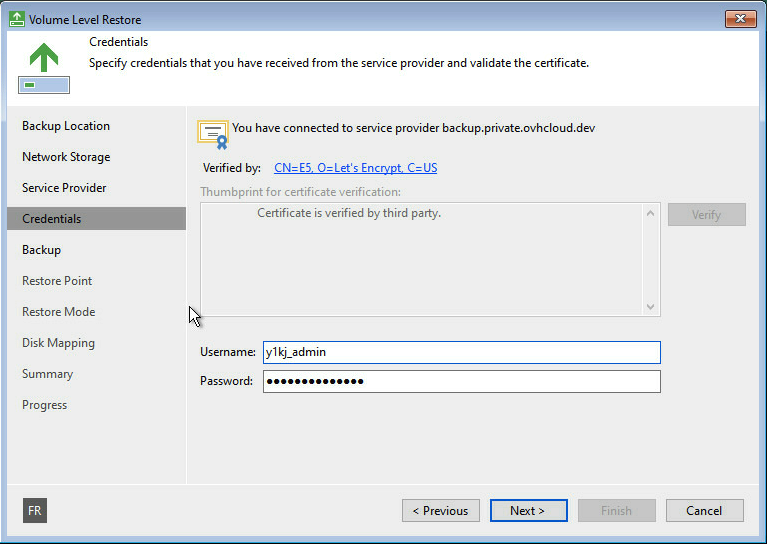The height and width of the screenshot is (544, 767).
Task: Click the connected service provider message text
Action: coord(413,128)
